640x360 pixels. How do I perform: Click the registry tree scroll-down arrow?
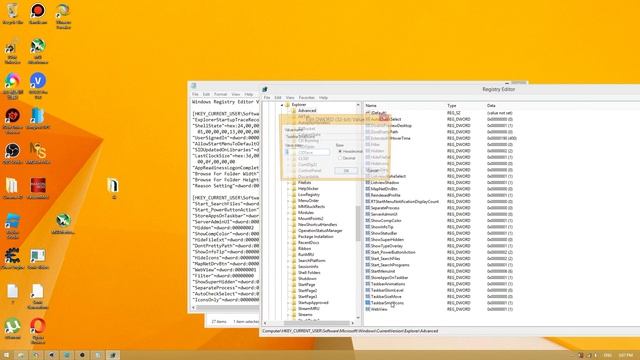coord(358,318)
